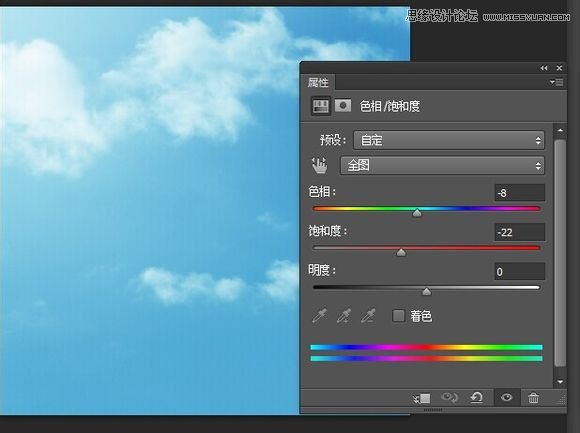The width and height of the screenshot is (580, 433).
Task: Click the lightness value field showing 0
Action: (x=519, y=272)
